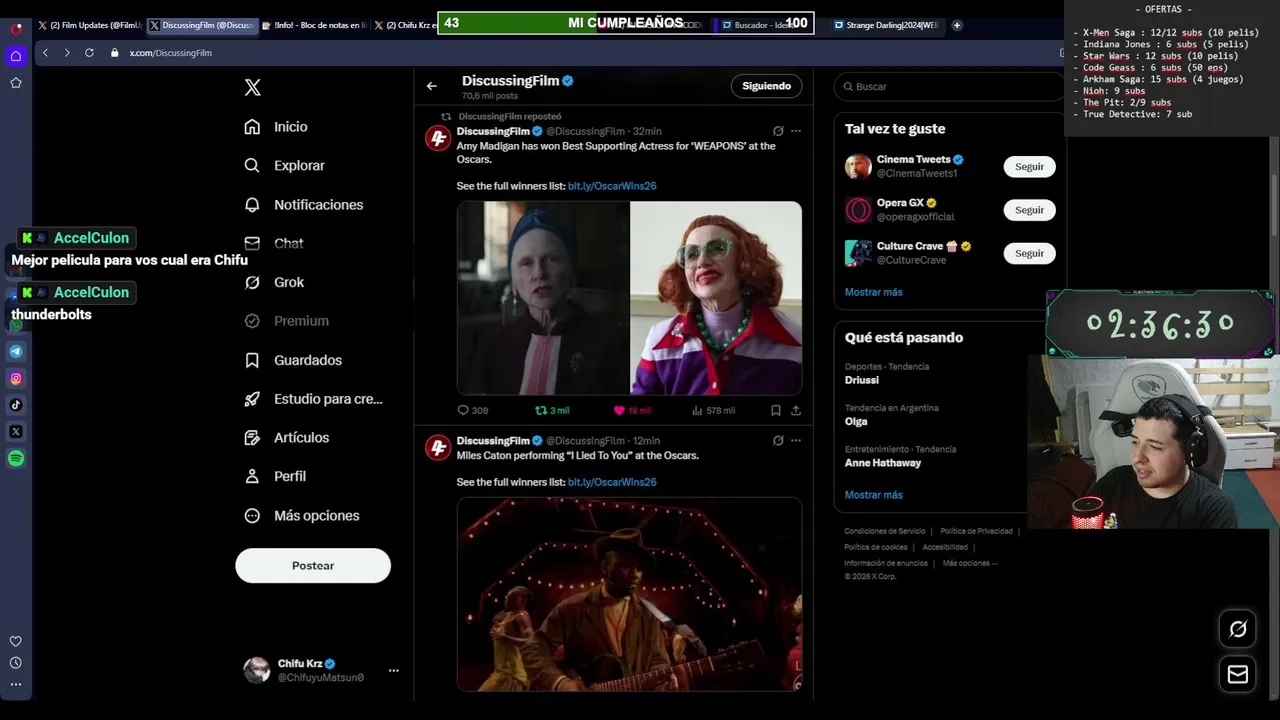Screen dimensions: 1280x720
Task: Open the TikTok icon in Opera sidebar
Action: coord(16,405)
